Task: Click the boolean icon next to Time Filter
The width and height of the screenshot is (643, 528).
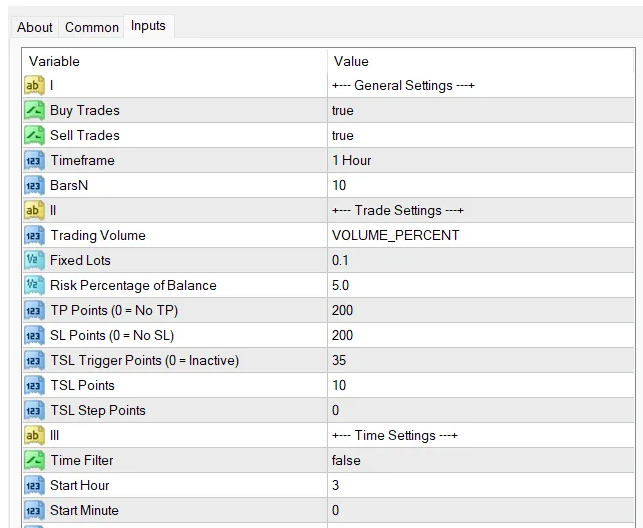Action: point(34,461)
